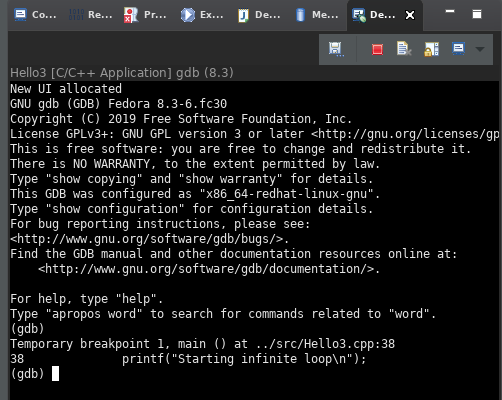
Task: Click the save console output floppy icon
Action: (336, 50)
